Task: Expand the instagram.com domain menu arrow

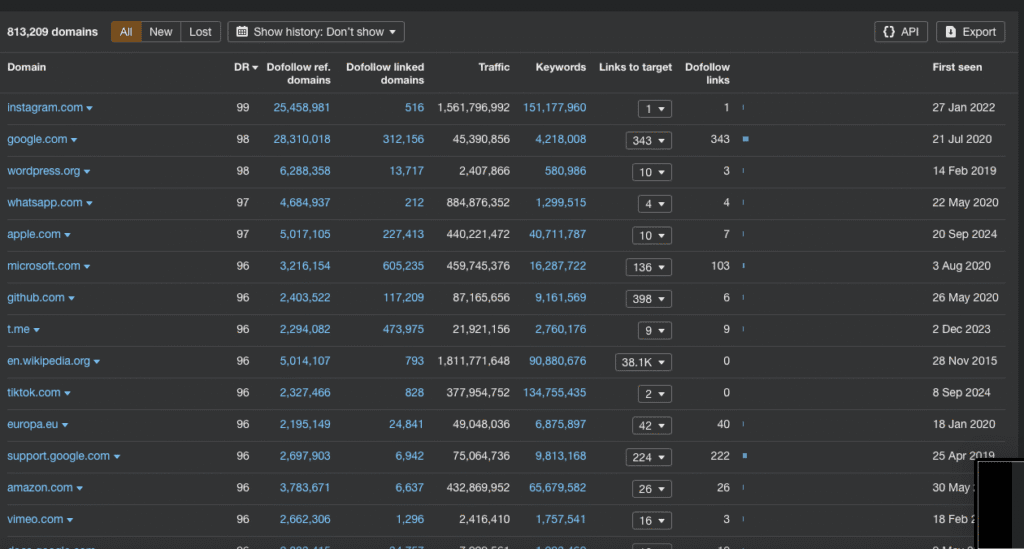Action: pyautogui.click(x=90, y=108)
